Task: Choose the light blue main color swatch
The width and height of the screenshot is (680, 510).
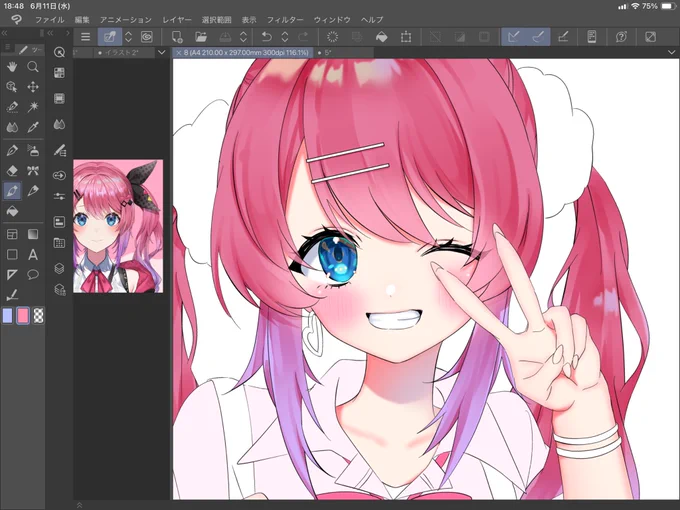Action: pos(7,316)
